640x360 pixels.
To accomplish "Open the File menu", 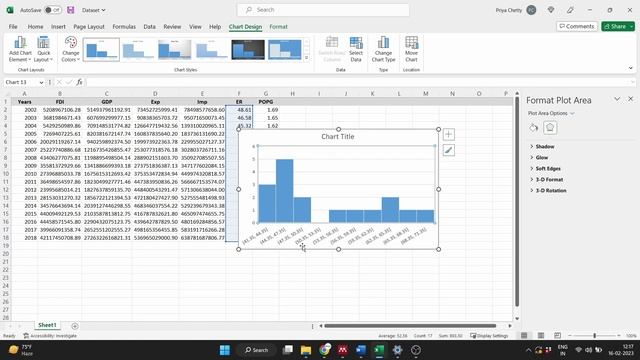I will tap(13, 27).
